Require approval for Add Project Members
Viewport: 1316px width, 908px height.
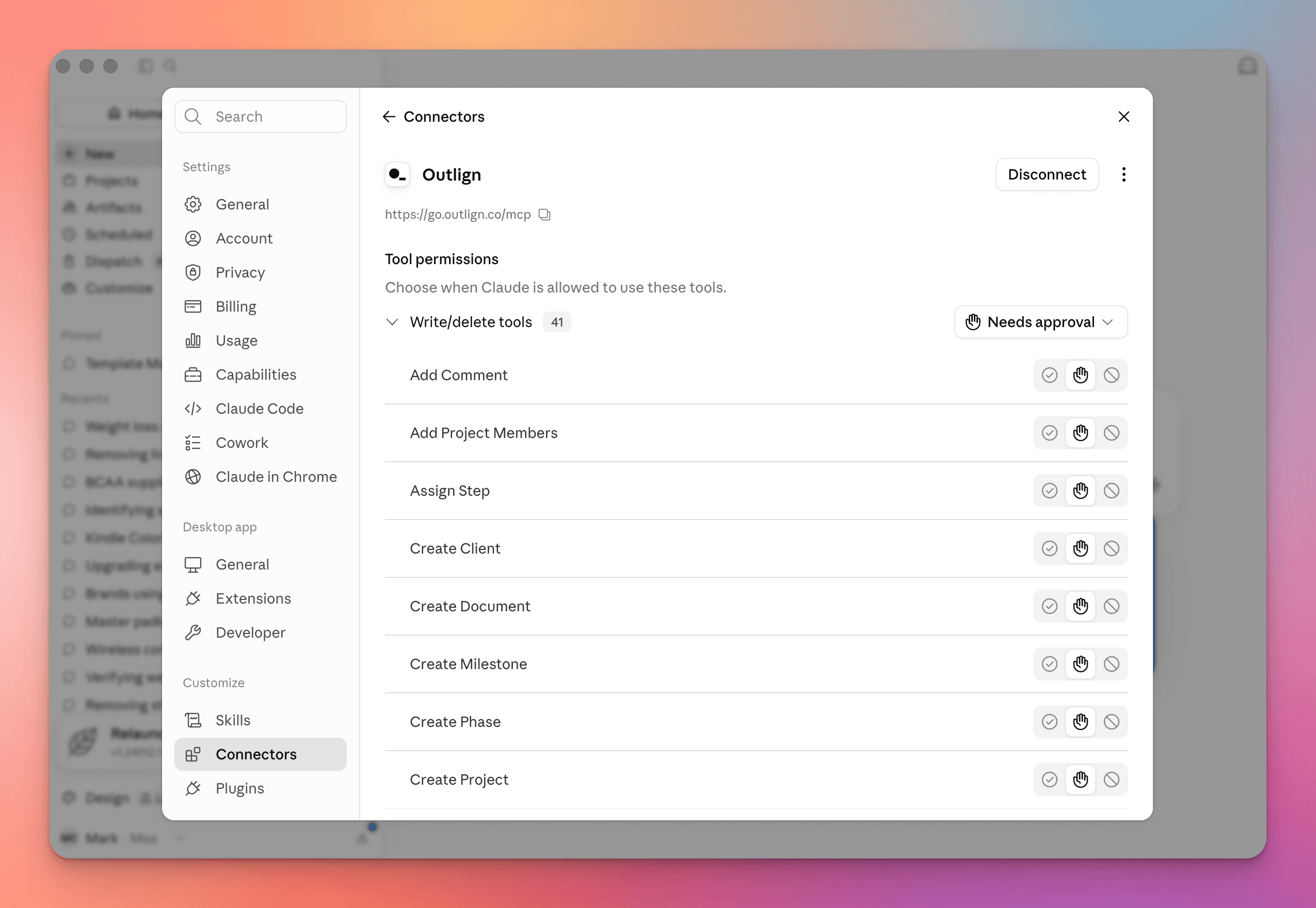1081,433
